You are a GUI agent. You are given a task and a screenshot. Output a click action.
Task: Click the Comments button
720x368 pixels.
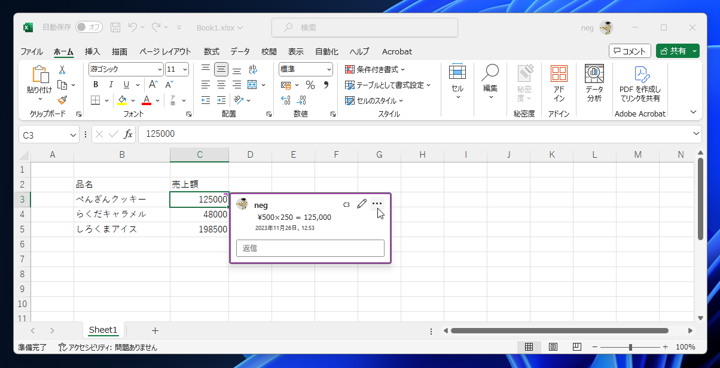coord(630,51)
